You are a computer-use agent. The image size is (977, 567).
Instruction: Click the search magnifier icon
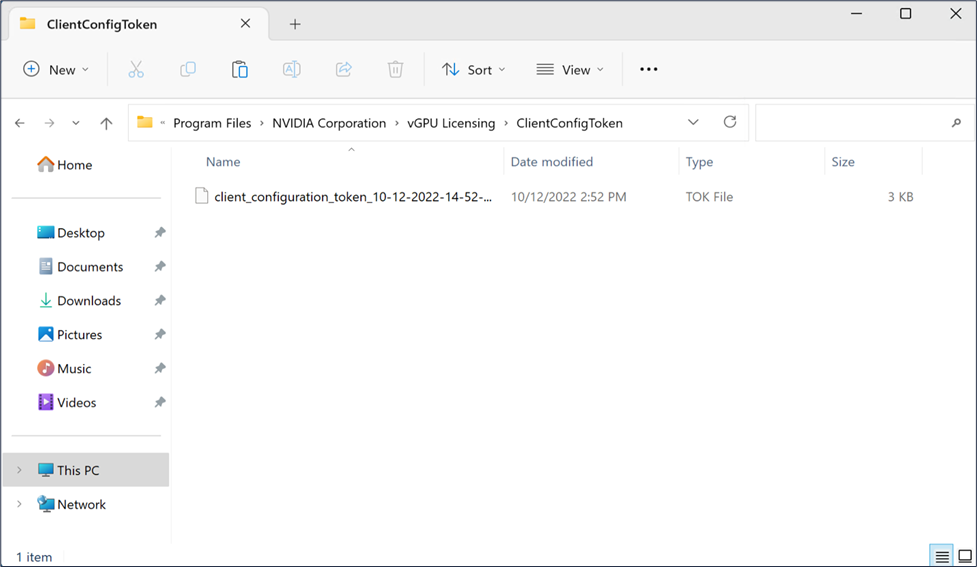coord(956,123)
